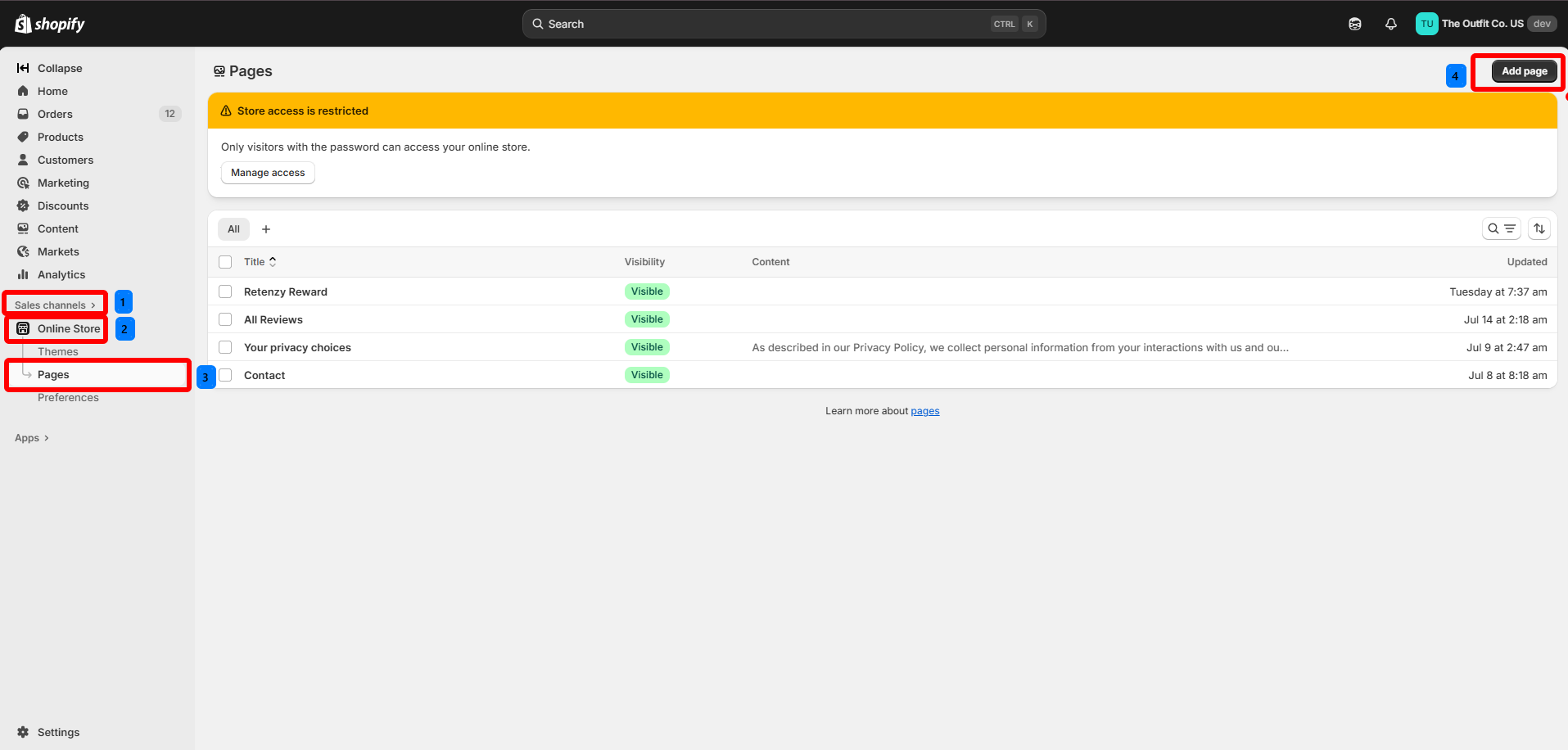The width and height of the screenshot is (1568, 750).
Task: Expand the Sales channels section
Action: point(55,305)
